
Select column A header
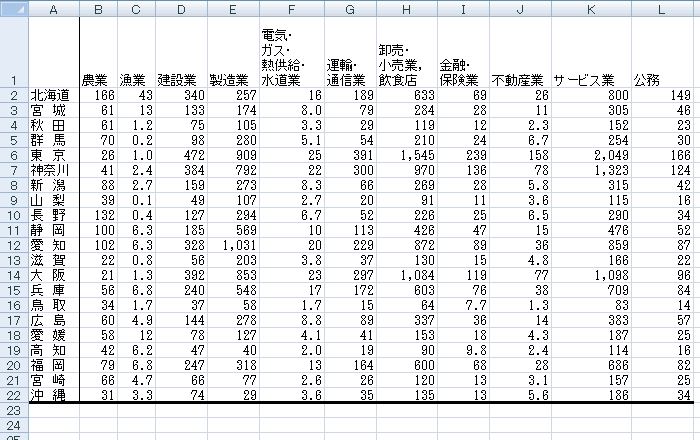(54, 9)
